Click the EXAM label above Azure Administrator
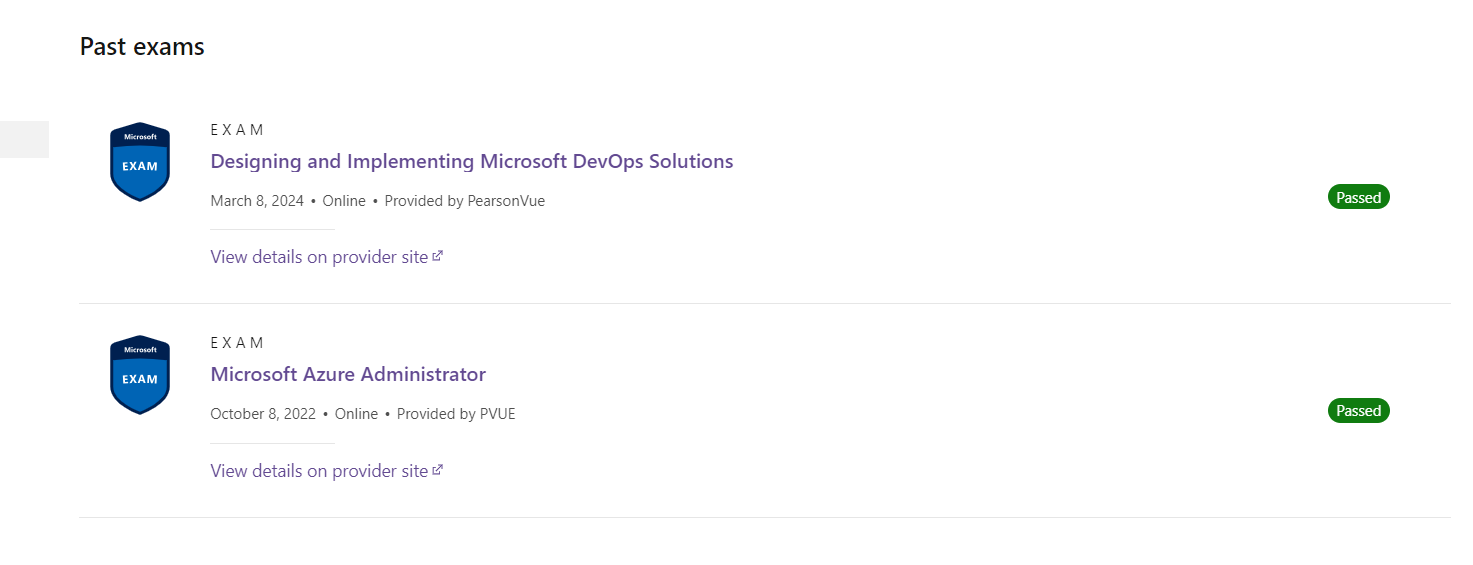 point(237,343)
